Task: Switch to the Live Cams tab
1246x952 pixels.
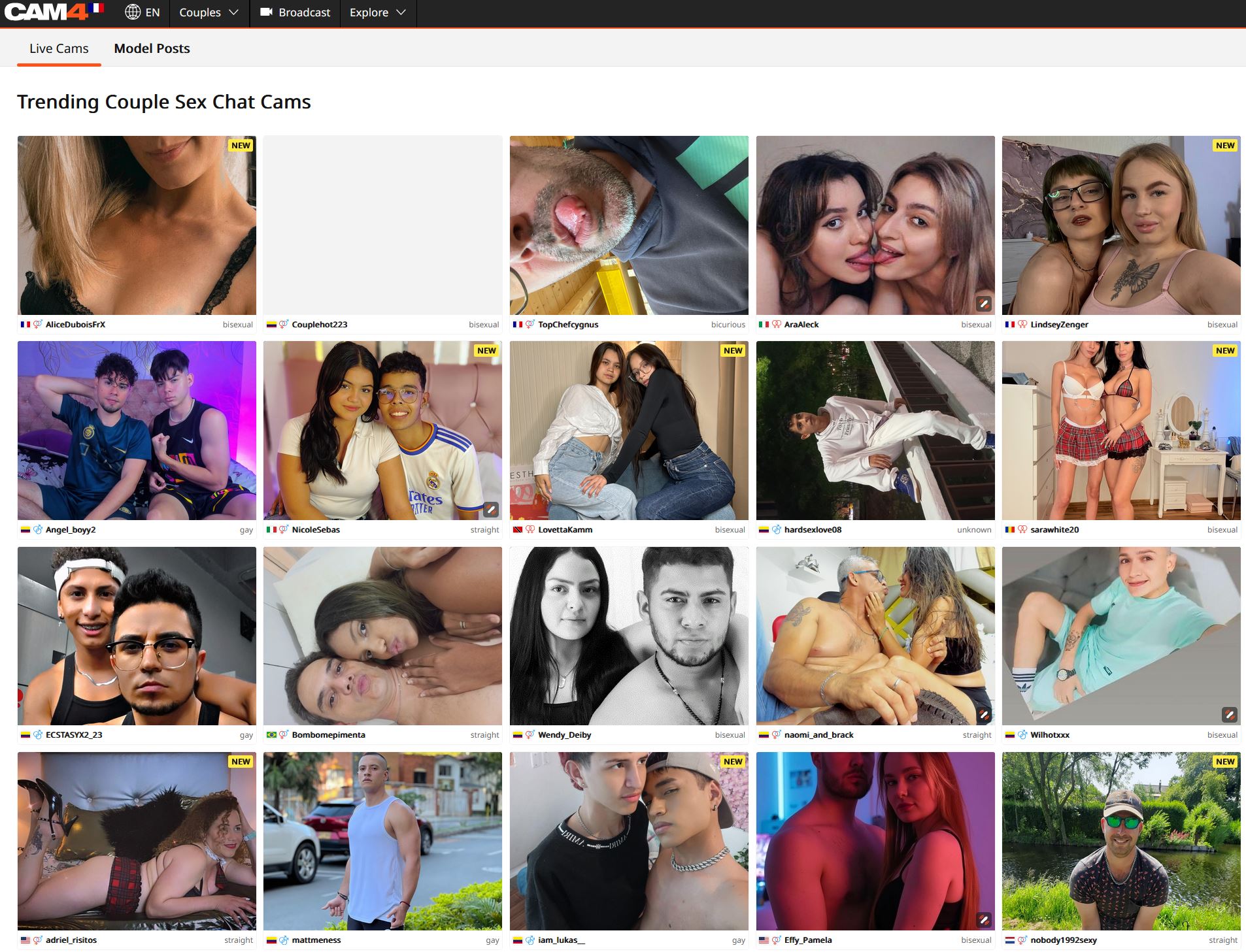Action: pos(59,48)
